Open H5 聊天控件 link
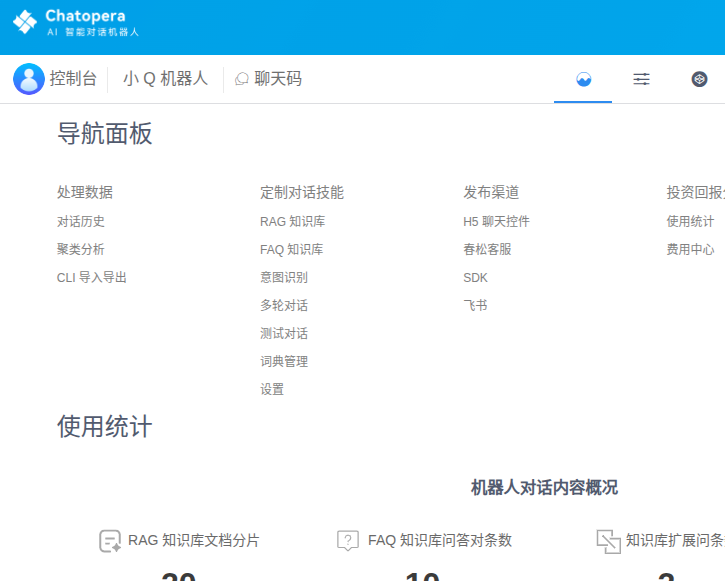This screenshot has width=725, height=581. pyautogui.click(x=497, y=221)
